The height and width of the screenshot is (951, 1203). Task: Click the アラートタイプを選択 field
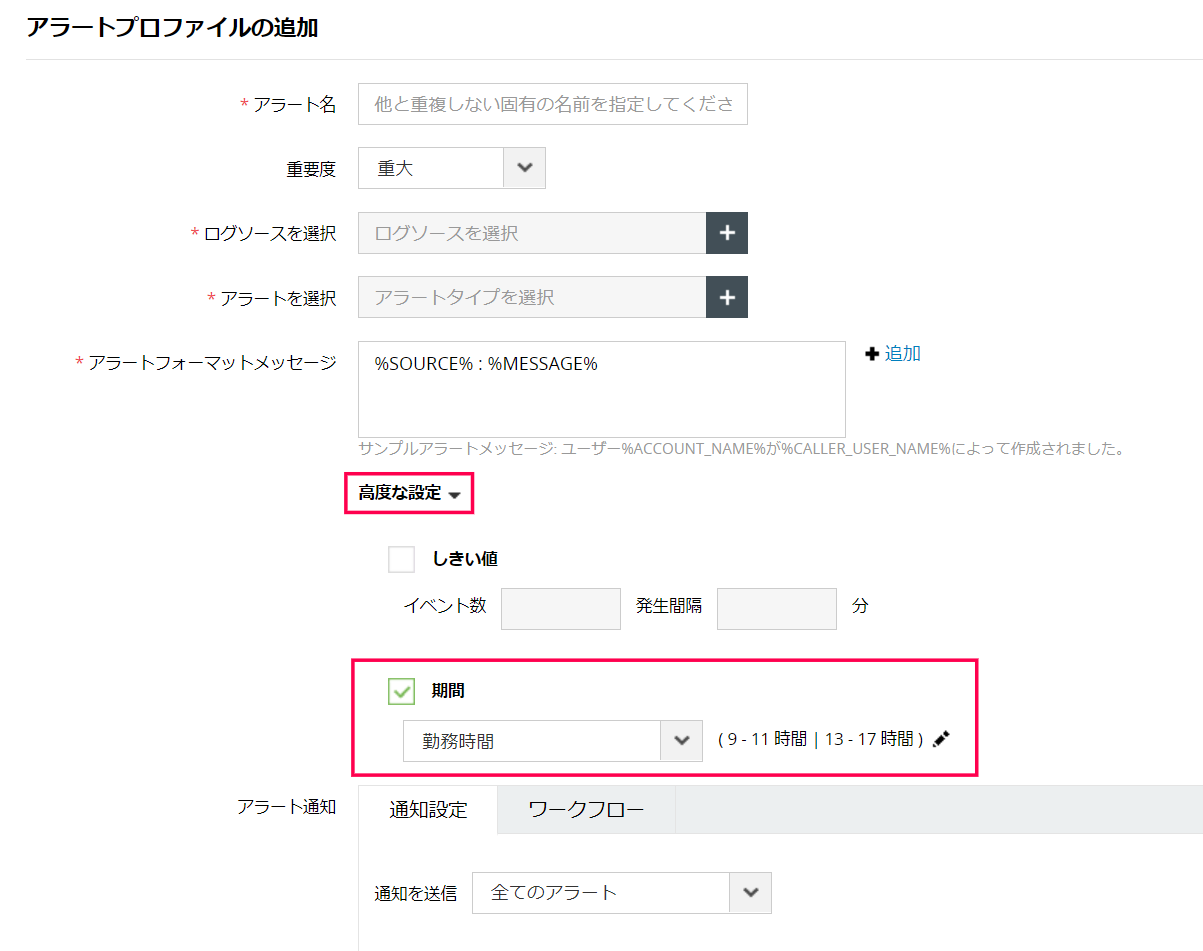[x=532, y=297]
